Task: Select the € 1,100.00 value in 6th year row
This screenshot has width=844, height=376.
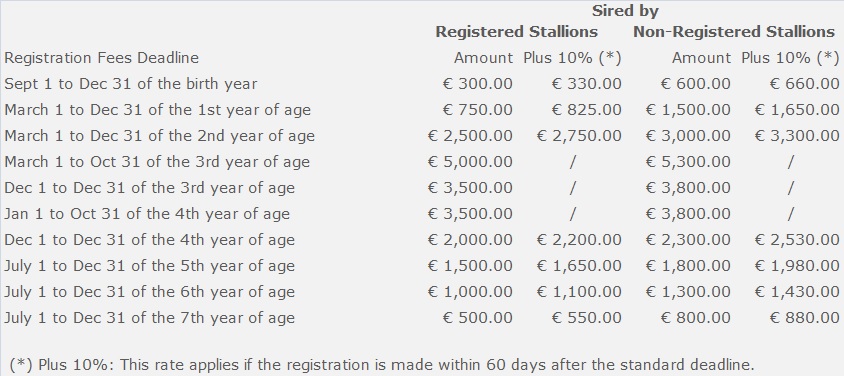Action: (579, 292)
